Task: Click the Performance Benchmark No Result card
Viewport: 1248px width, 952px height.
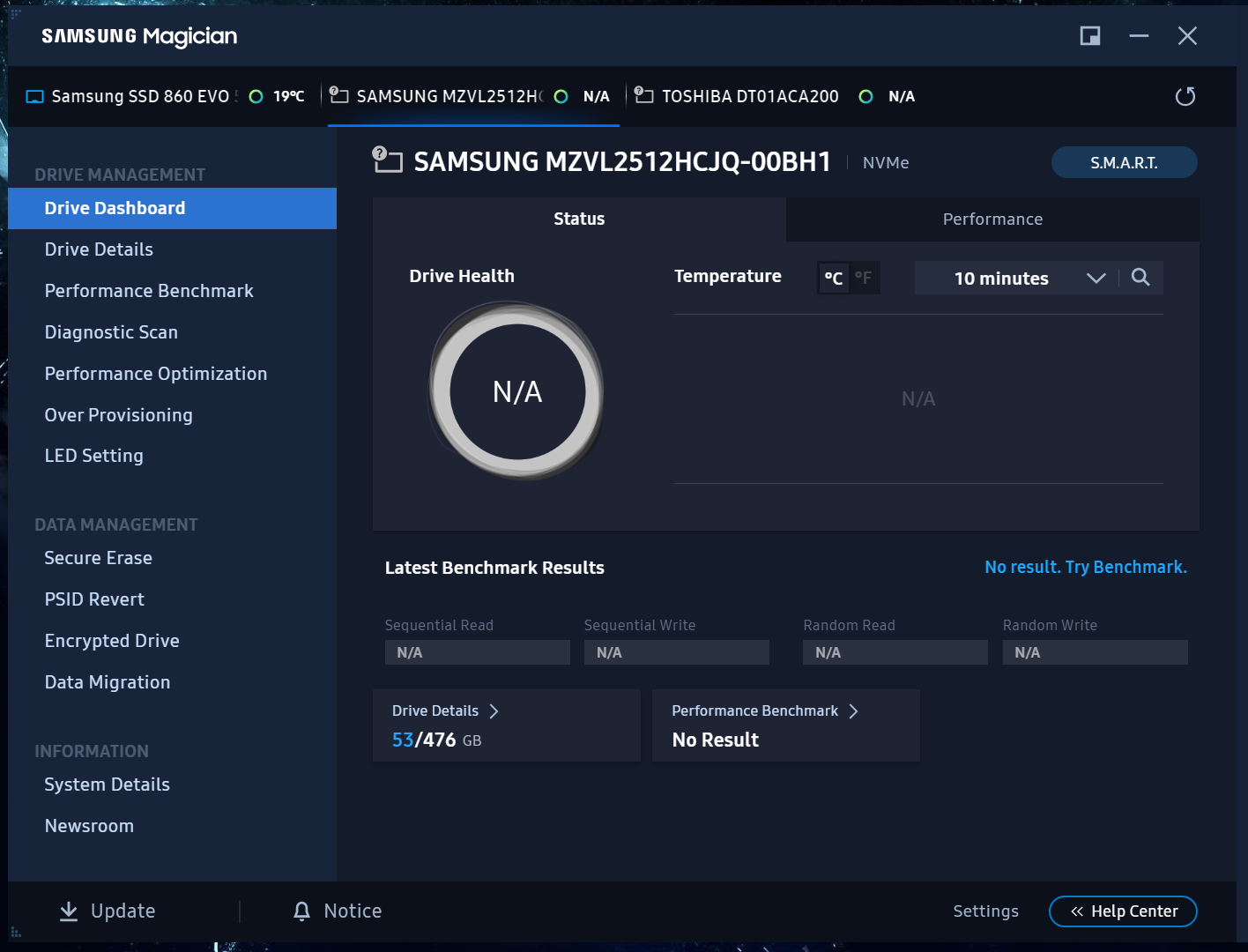Action: [786, 725]
